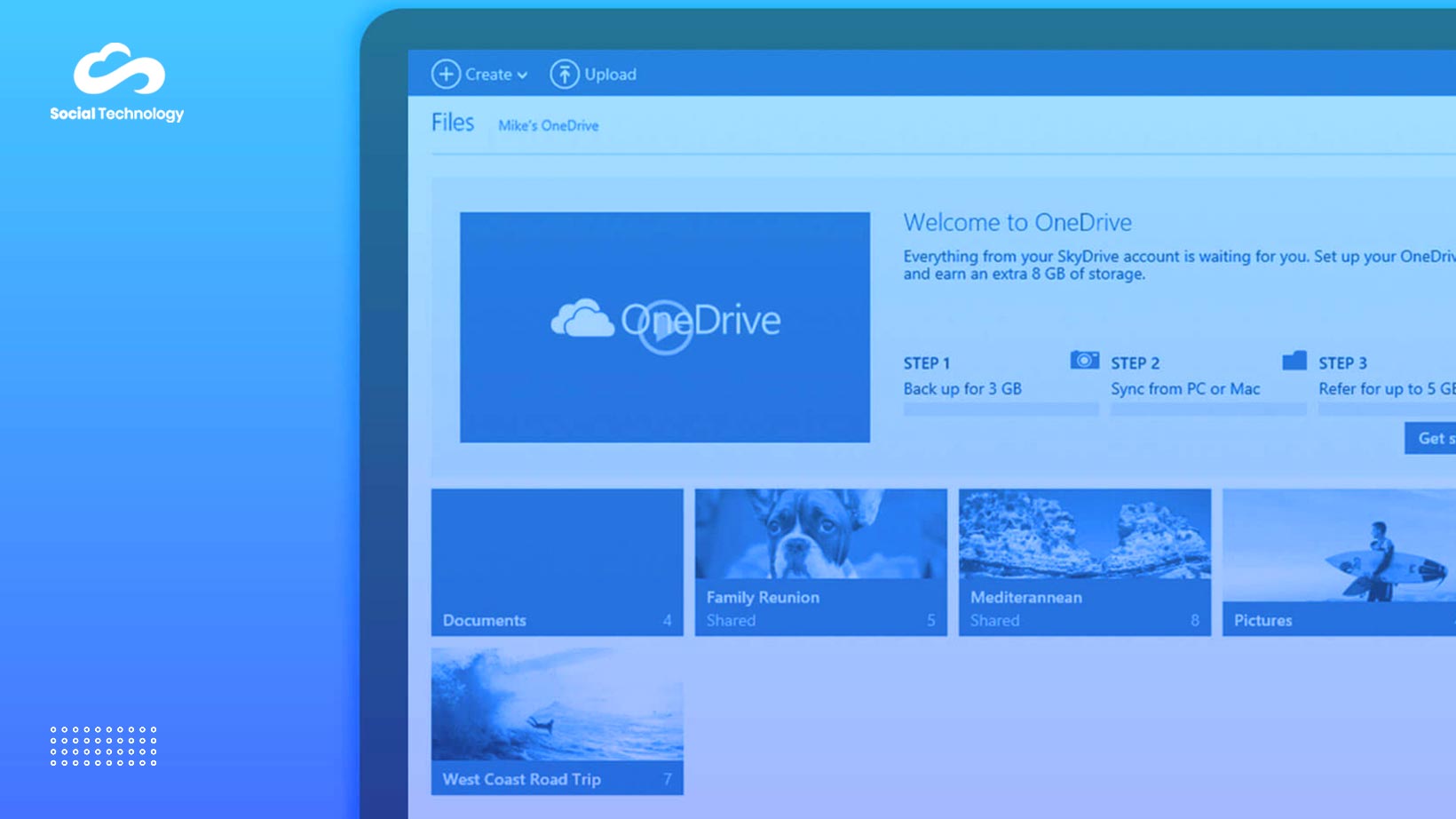This screenshot has width=1456, height=819.
Task: Click the Step 2 folder icon
Action: (x=1294, y=360)
